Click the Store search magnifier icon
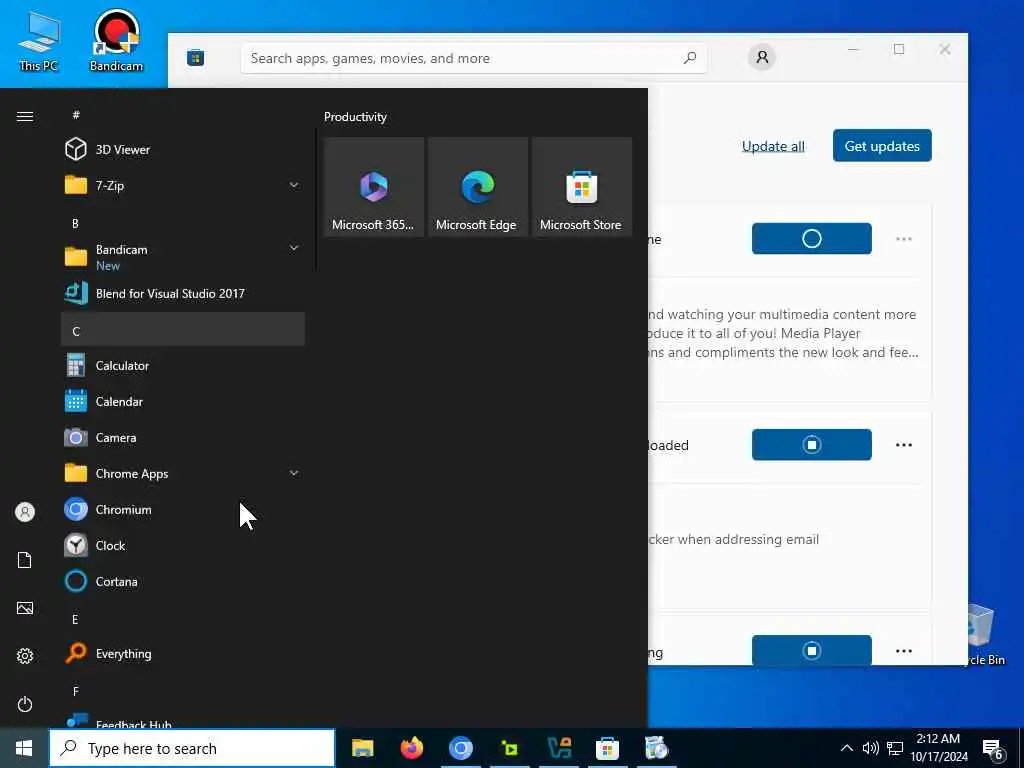The height and width of the screenshot is (768, 1024). click(x=690, y=58)
